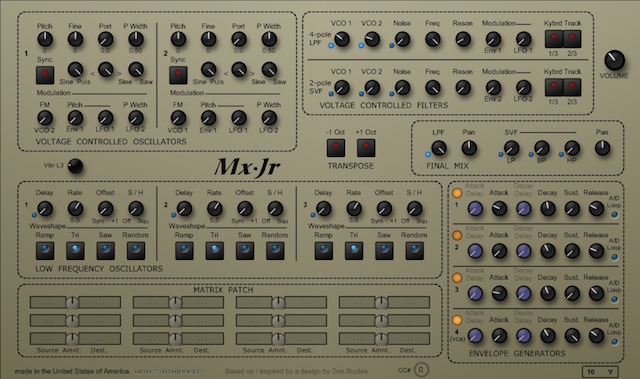Click the Vibr L3 knob
Image resolution: width=640 pixels, height=379 pixels.
click(x=75, y=166)
